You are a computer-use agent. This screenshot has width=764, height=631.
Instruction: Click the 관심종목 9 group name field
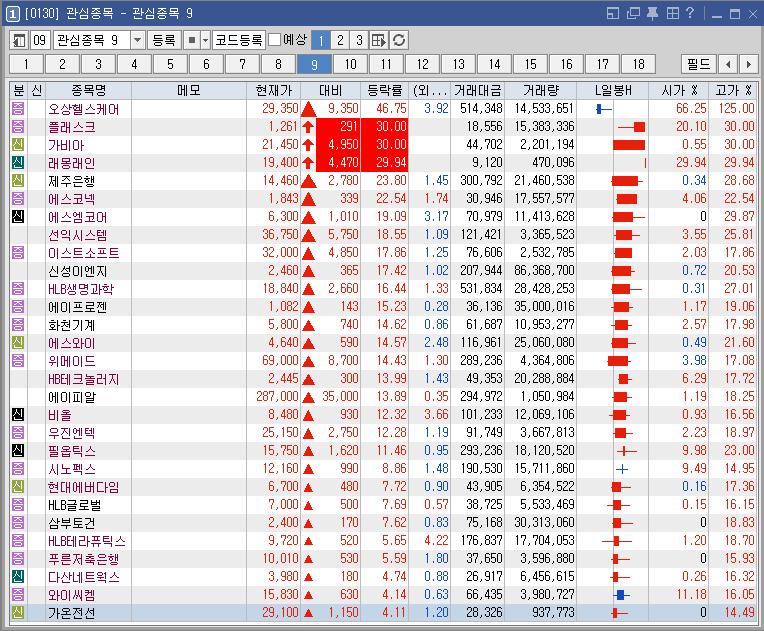click(92, 40)
